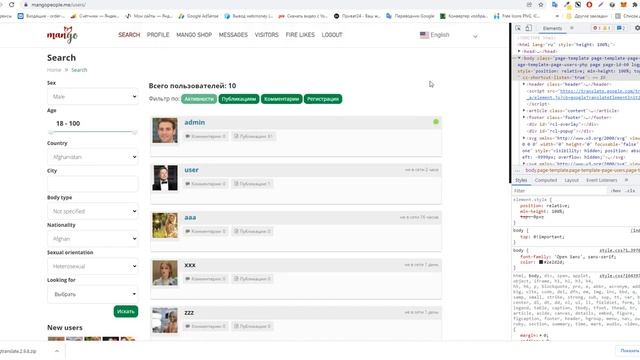
Task: Expand the header class node in Elements
Action: point(524,84)
